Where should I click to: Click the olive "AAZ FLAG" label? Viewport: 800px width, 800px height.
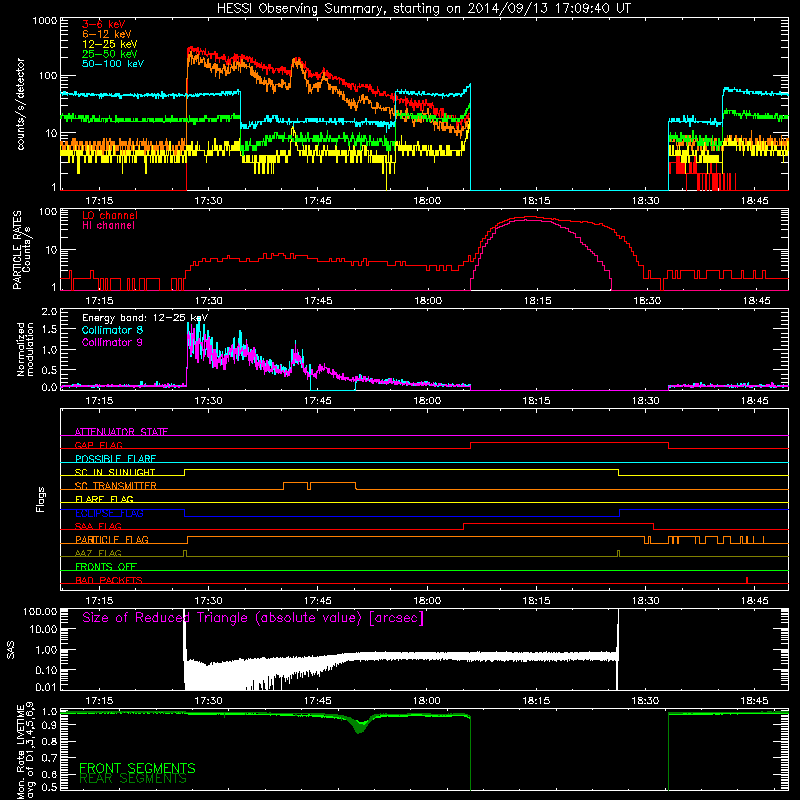[98, 553]
